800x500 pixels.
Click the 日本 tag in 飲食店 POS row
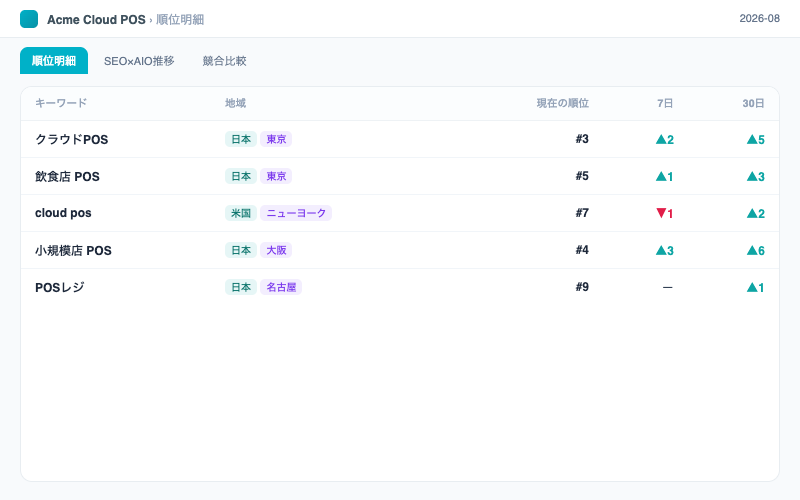click(241, 176)
